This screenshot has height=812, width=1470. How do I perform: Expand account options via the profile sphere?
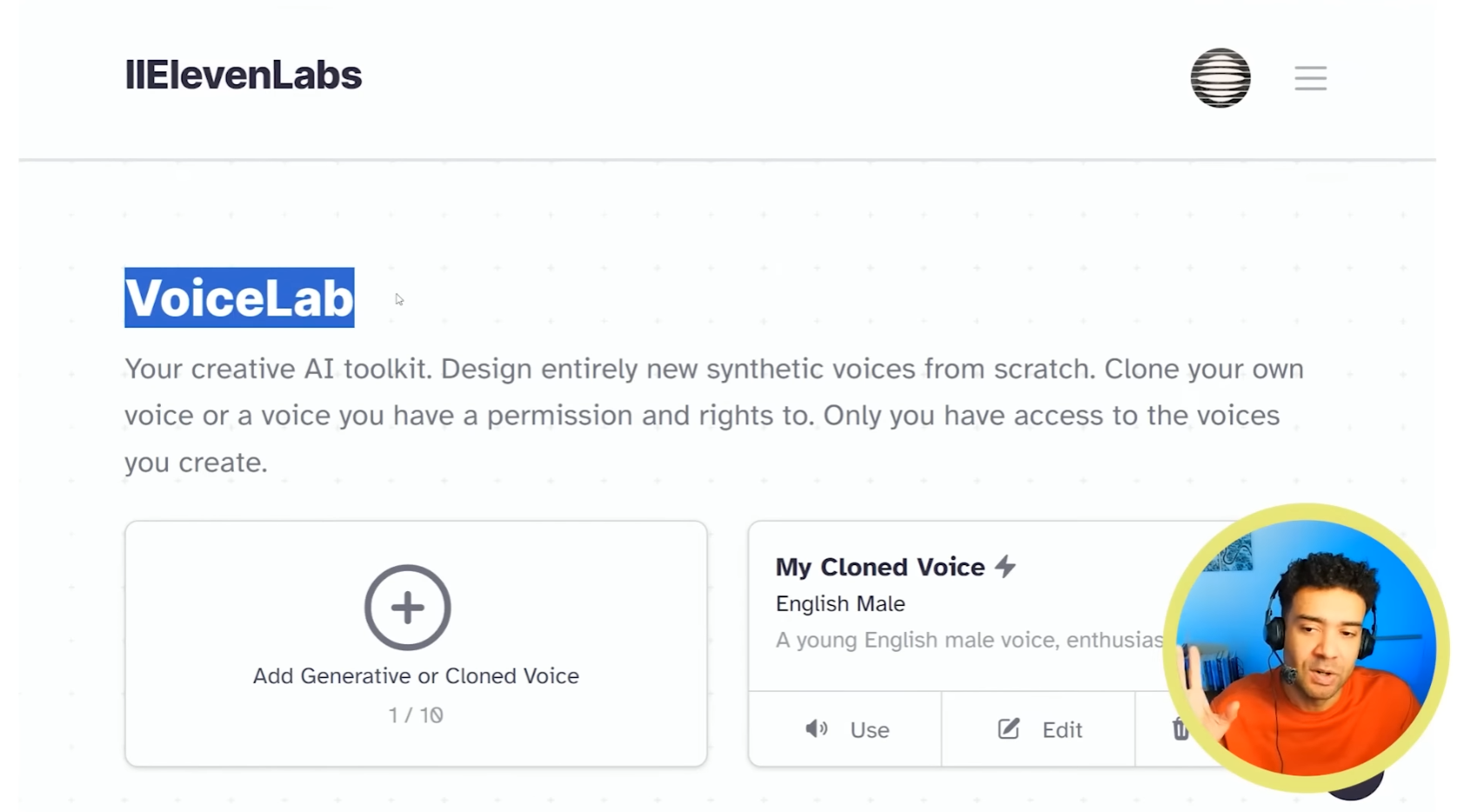(1220, 77)
